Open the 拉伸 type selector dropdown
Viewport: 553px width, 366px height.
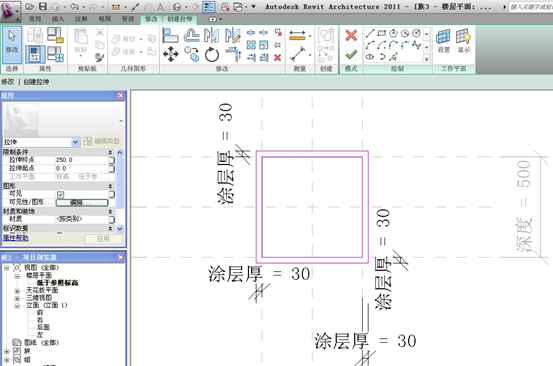[x=75, y=142]
